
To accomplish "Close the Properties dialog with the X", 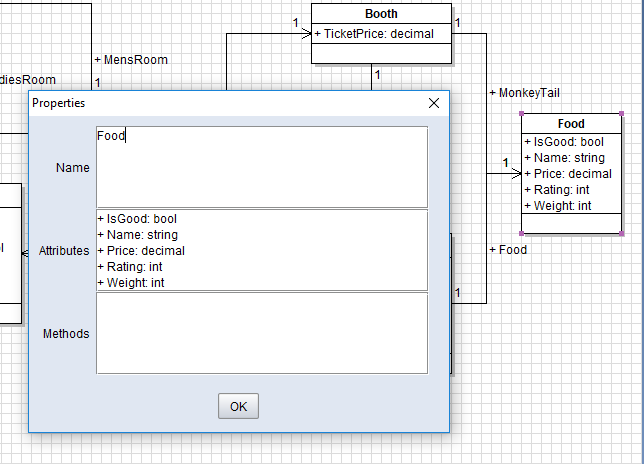I will [434, 103].
